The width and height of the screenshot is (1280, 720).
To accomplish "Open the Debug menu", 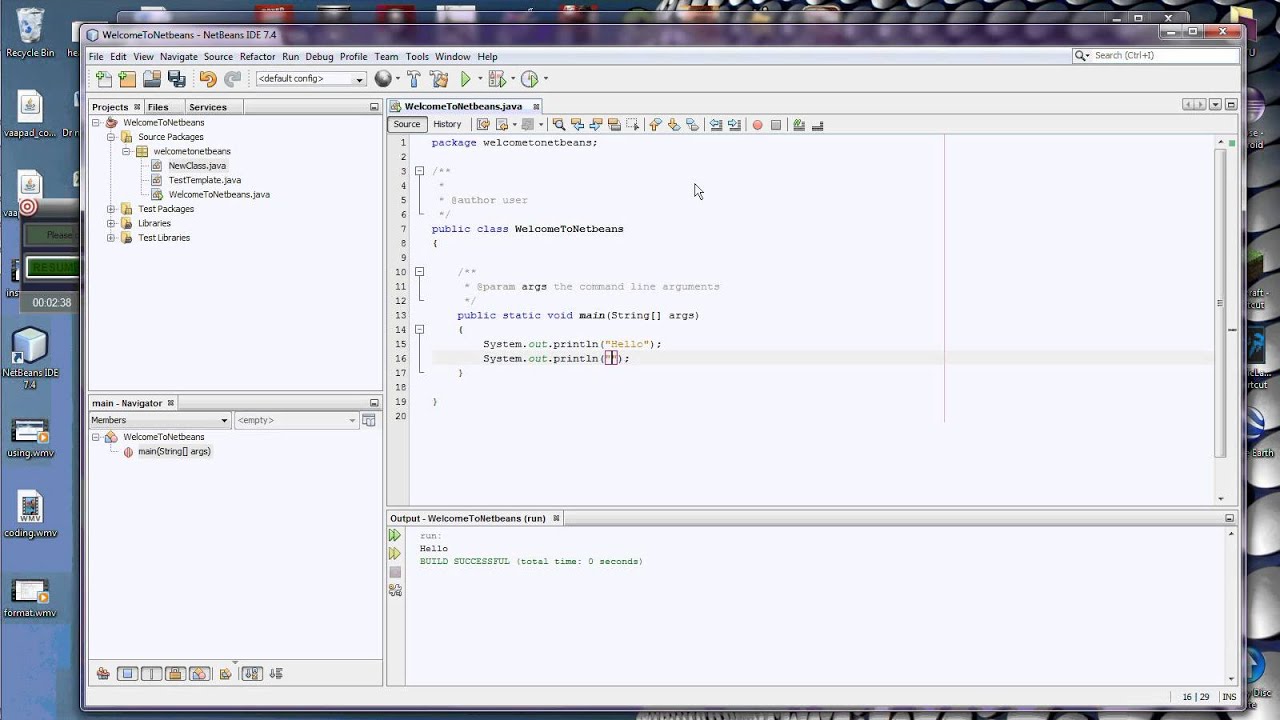I will coord(319,57).
